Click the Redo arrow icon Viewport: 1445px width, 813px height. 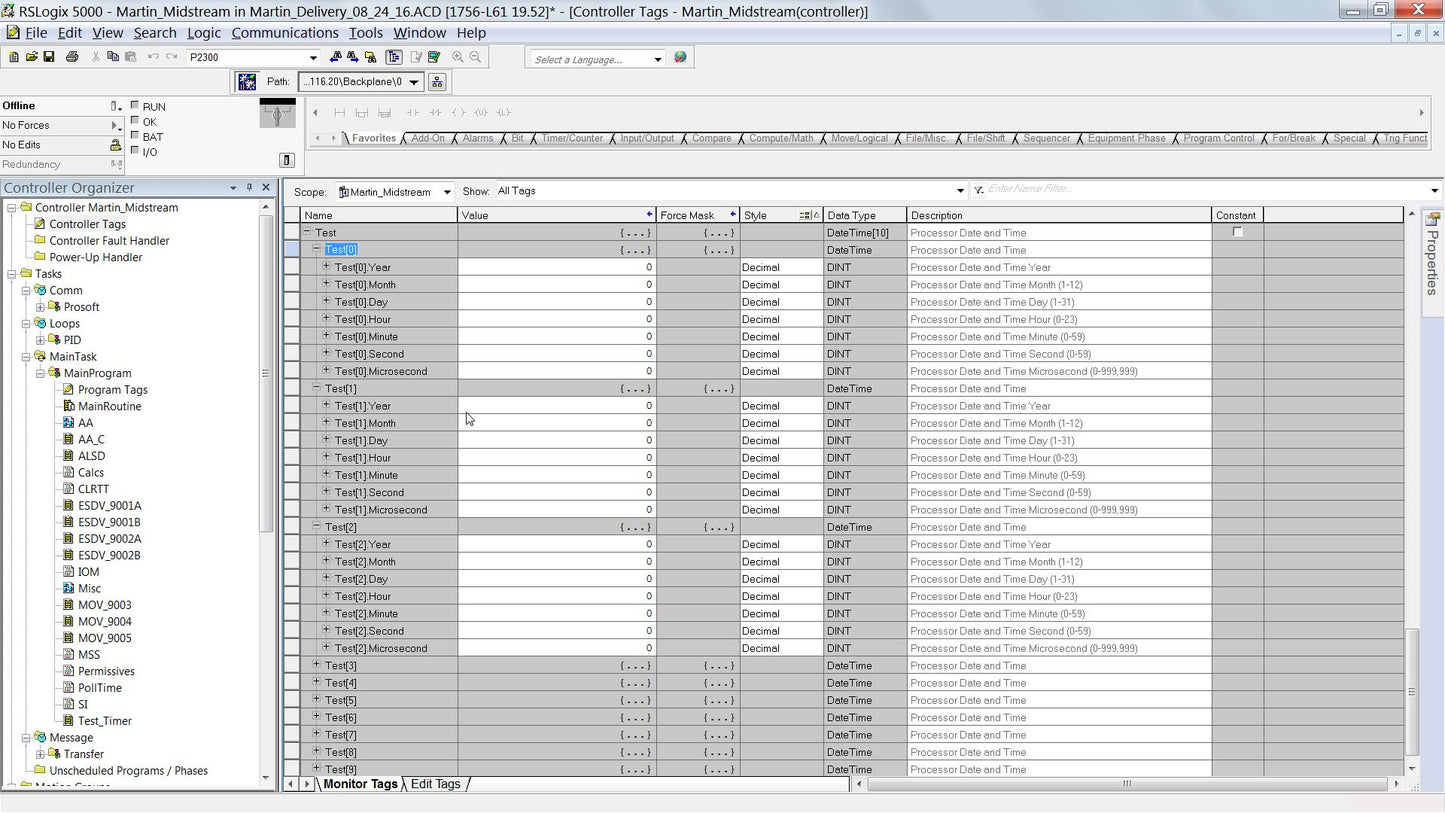[171, 57]
